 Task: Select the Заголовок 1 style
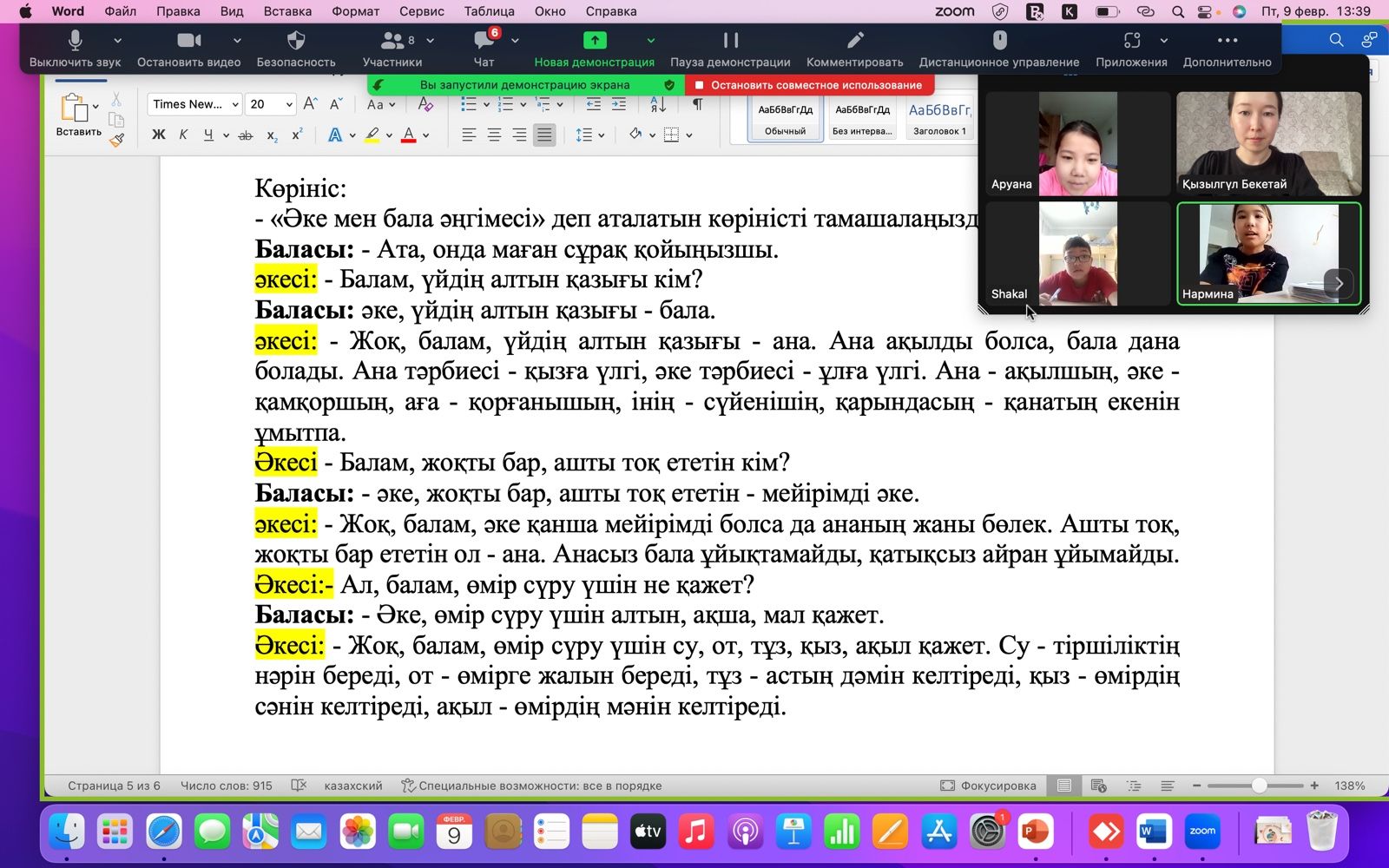pos(938,118)
